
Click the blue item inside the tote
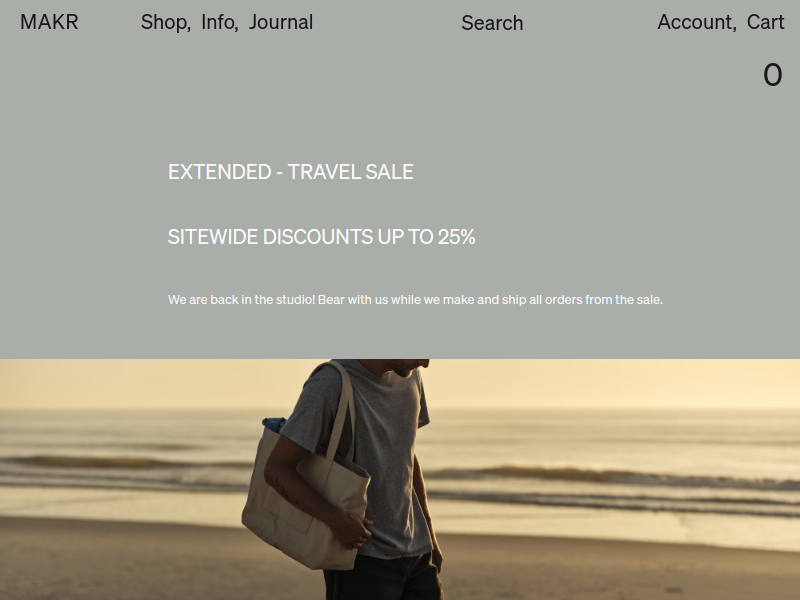(x=274, y=424)
